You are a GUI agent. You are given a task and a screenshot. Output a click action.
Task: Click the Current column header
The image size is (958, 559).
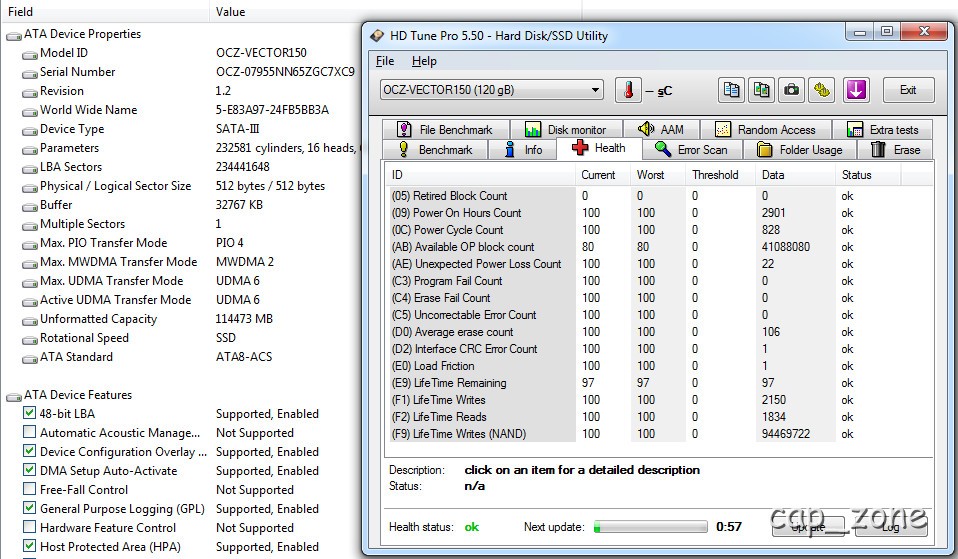point(603,175)
